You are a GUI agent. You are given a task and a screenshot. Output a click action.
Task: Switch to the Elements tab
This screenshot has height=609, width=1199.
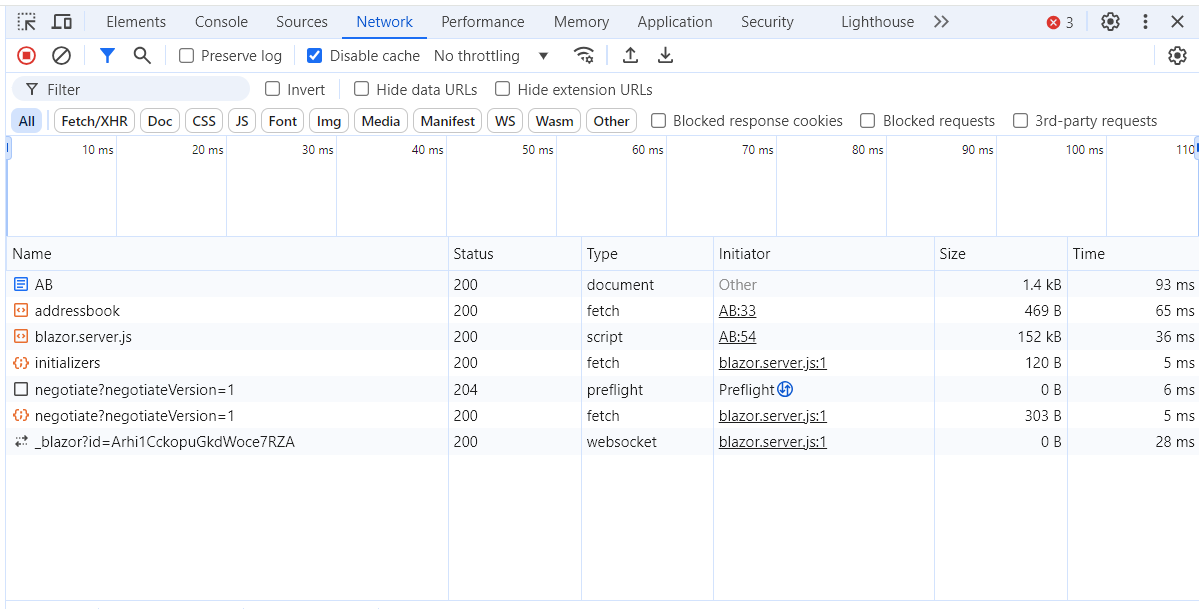coord(136,22)
